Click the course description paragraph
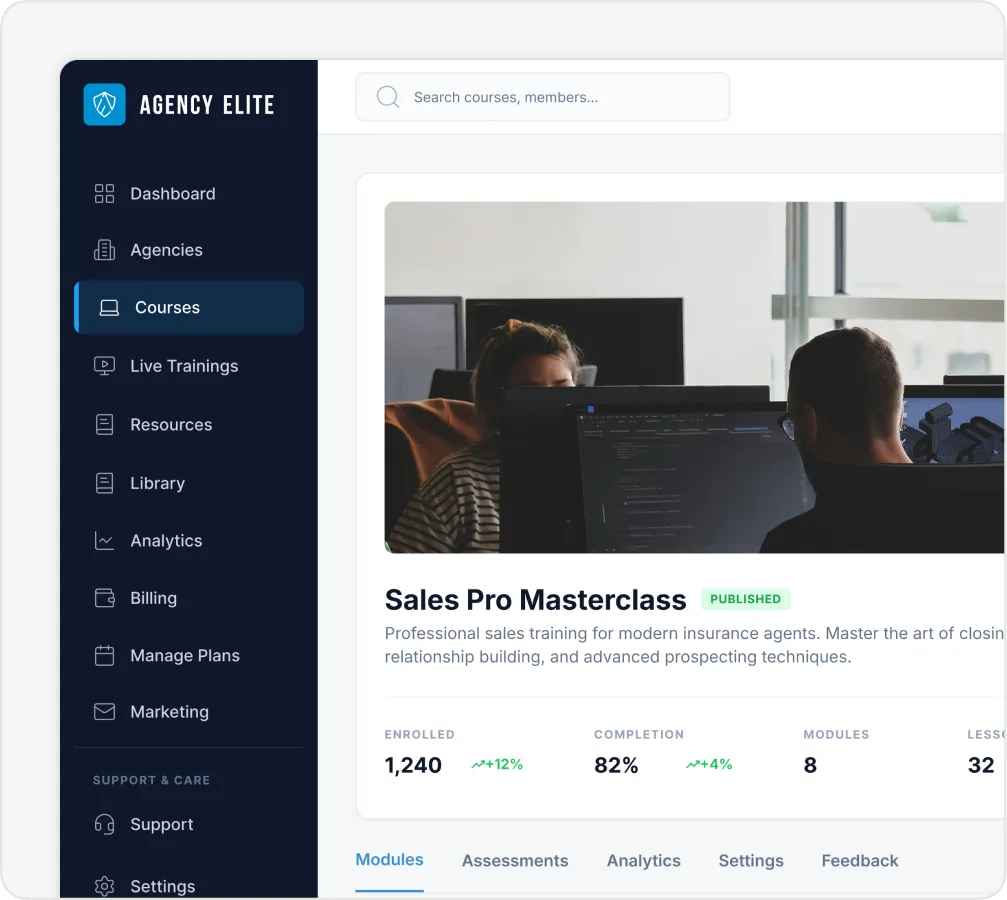This screenshot has width=1007, height=900. [695, 645]
